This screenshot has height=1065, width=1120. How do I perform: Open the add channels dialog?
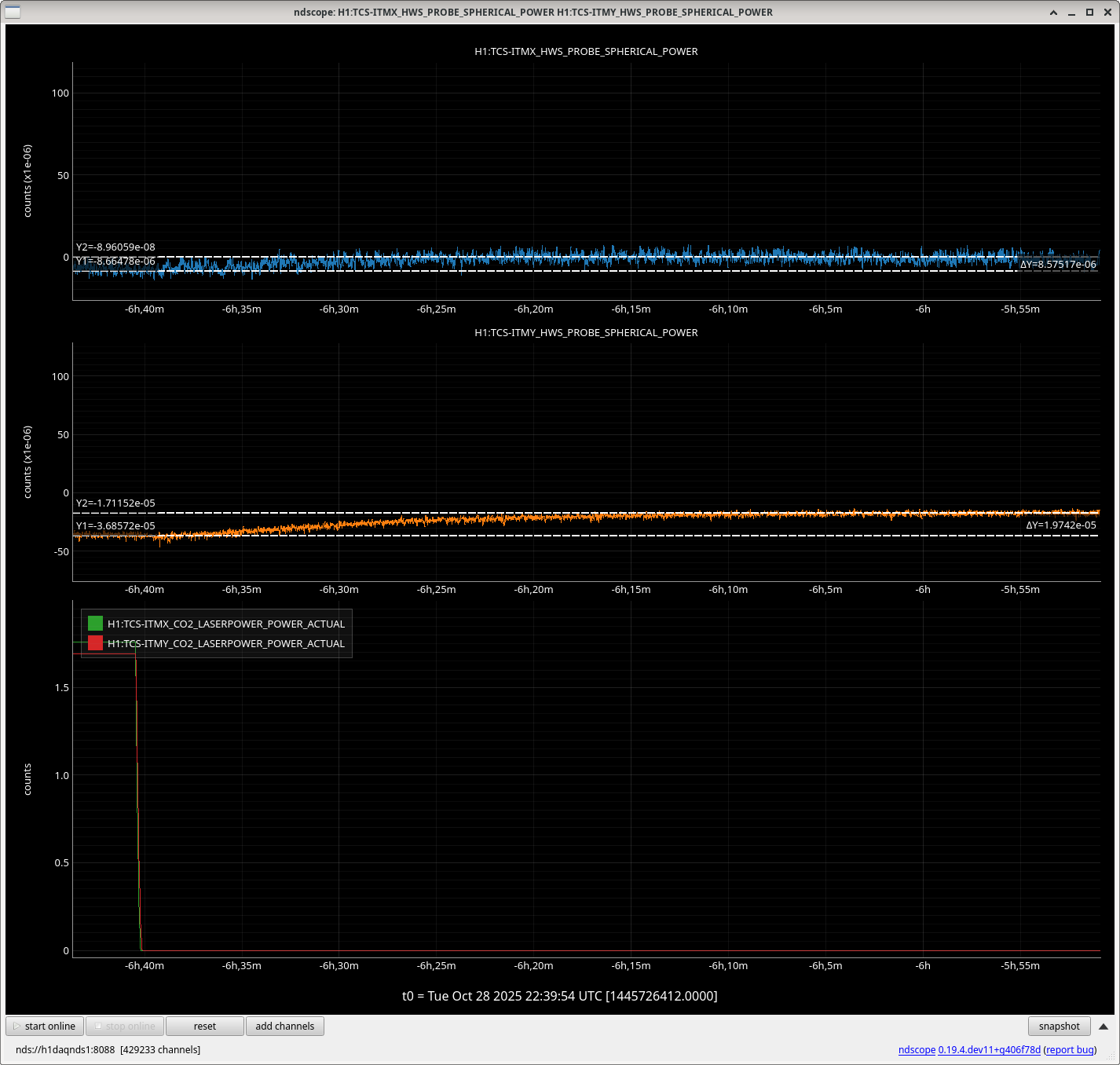pos(284,1026)
